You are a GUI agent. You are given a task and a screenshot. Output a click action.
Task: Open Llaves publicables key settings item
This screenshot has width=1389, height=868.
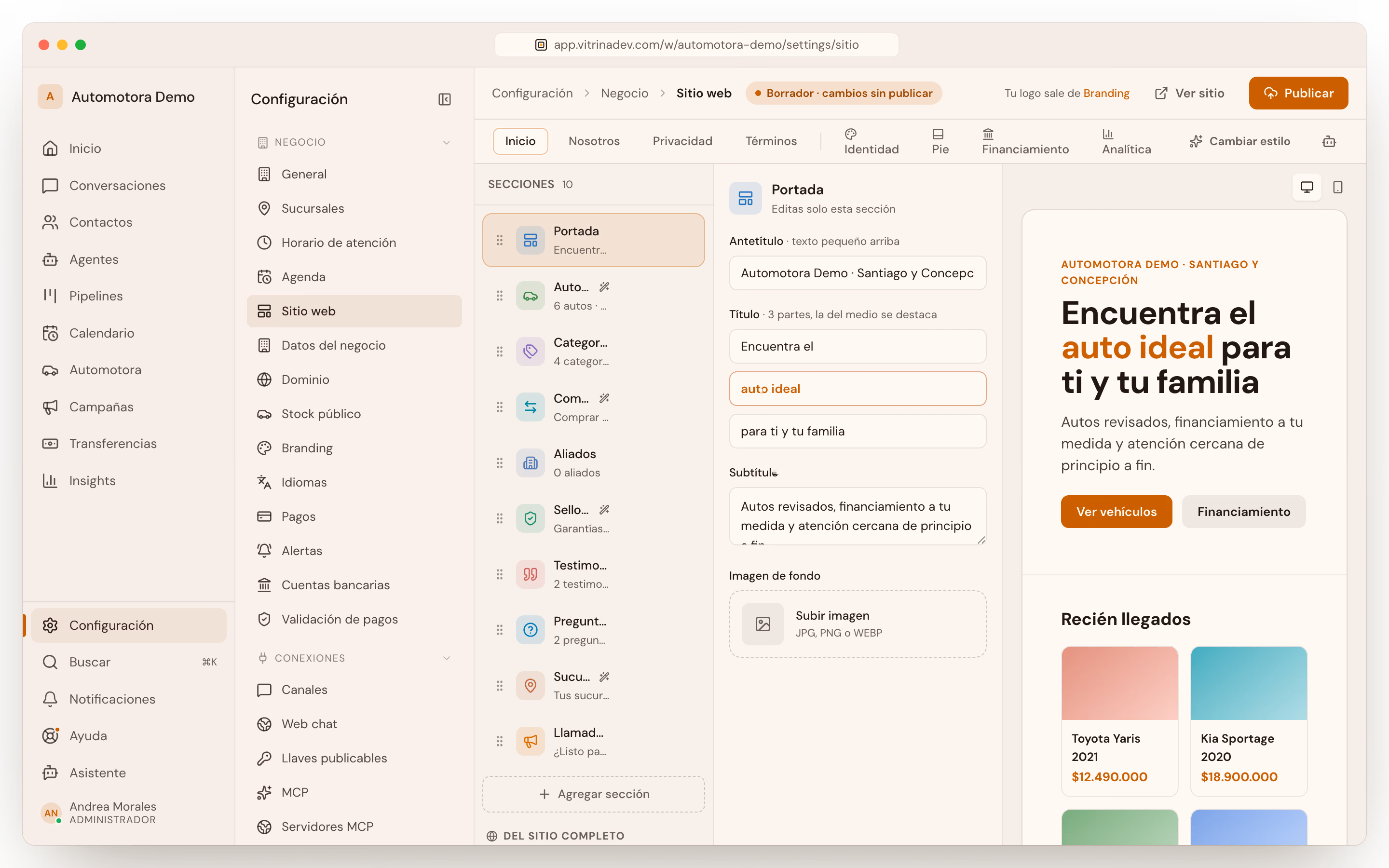(354, 759)
